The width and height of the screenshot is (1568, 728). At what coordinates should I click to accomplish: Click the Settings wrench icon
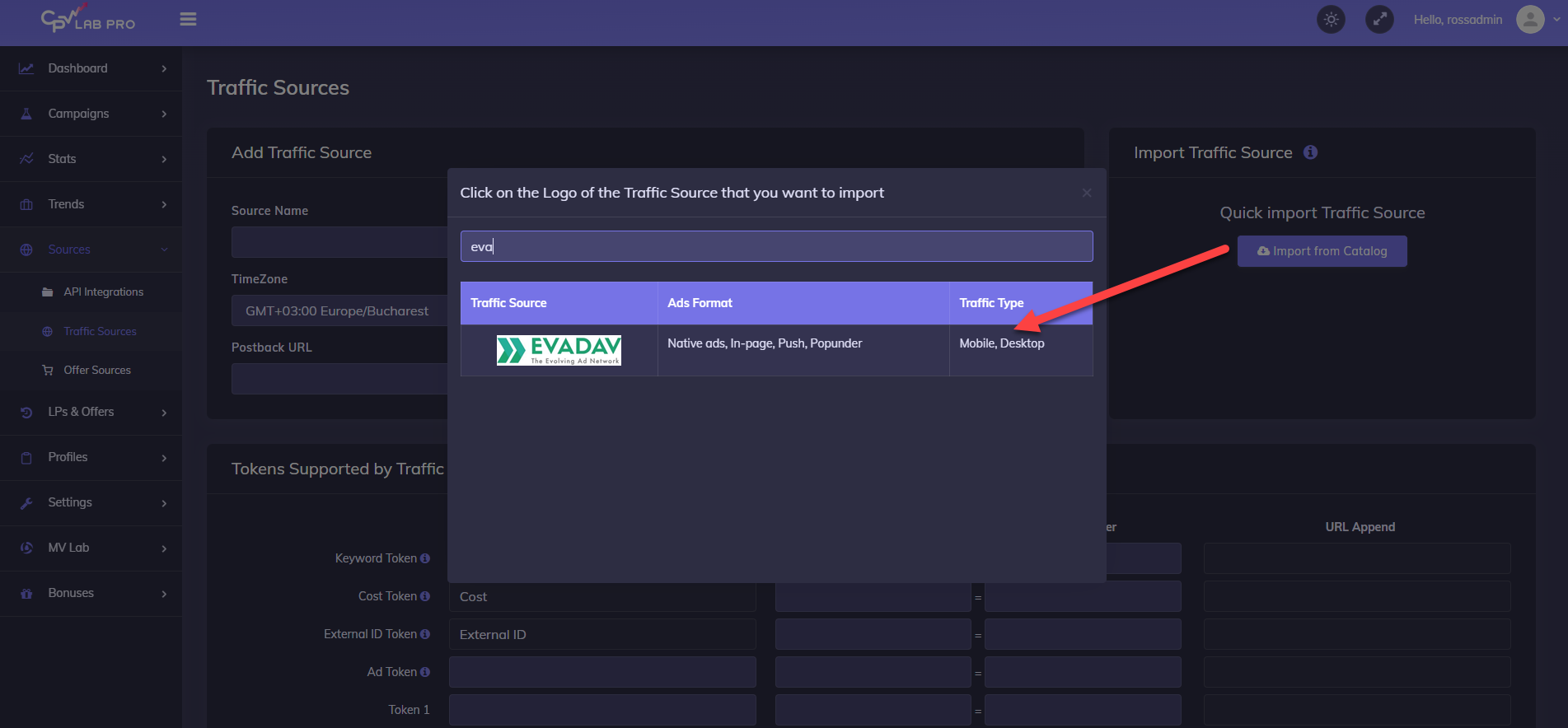(26, 502)
